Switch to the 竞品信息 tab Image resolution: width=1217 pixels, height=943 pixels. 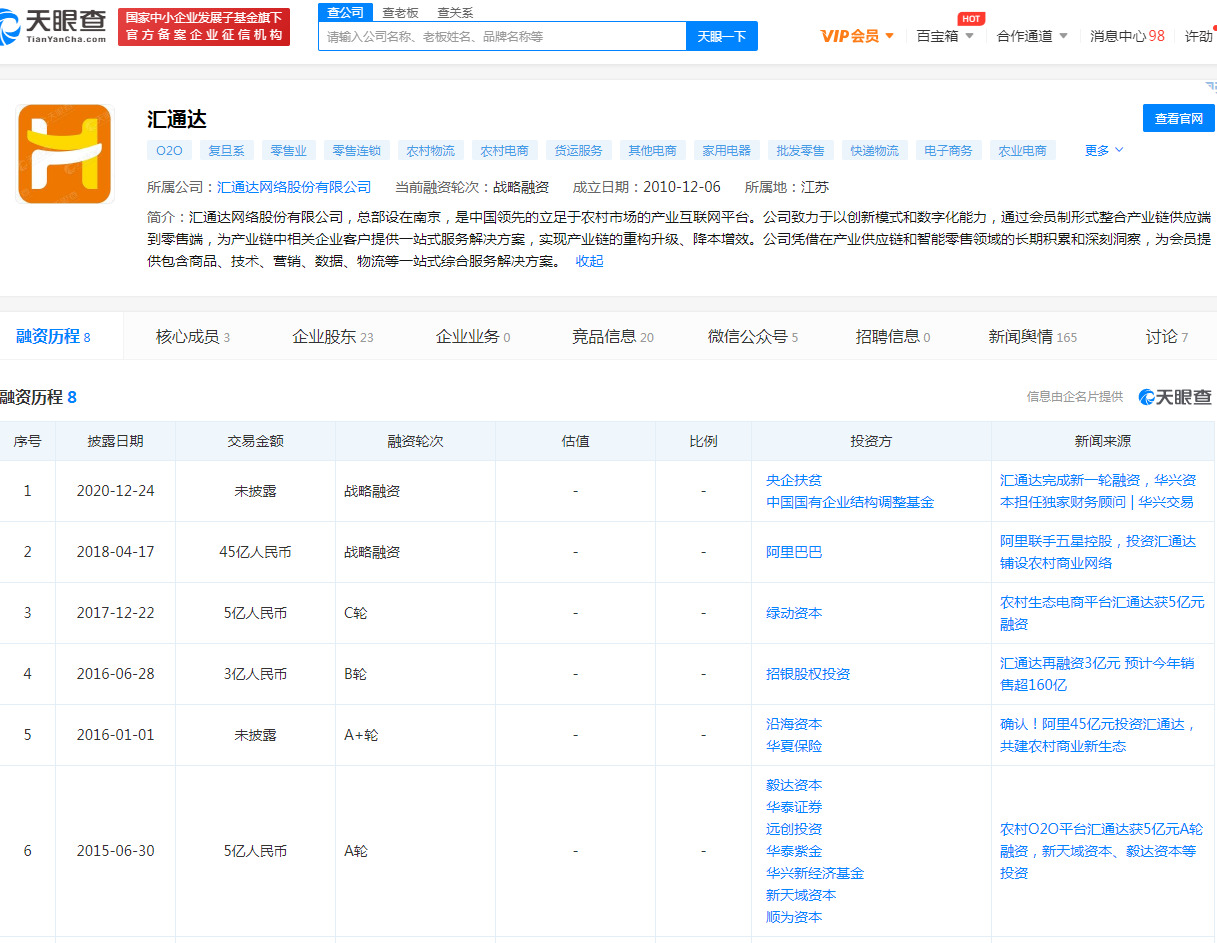[613, 337]
